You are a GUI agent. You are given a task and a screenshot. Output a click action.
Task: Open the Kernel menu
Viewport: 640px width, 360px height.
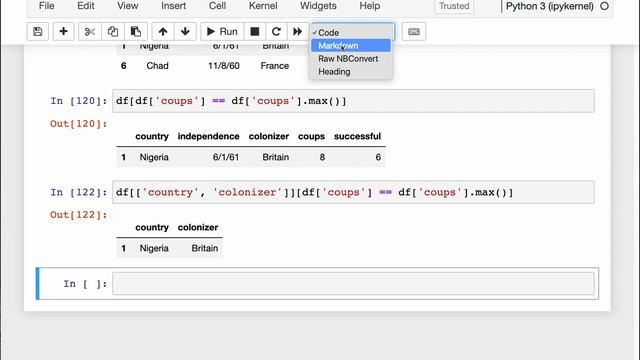[263, 6]
